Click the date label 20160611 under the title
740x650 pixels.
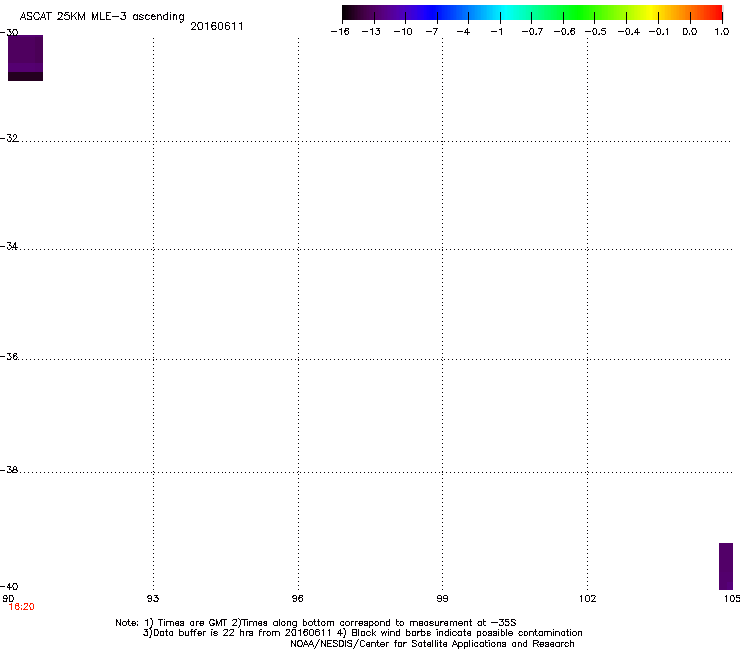(217, 26)
